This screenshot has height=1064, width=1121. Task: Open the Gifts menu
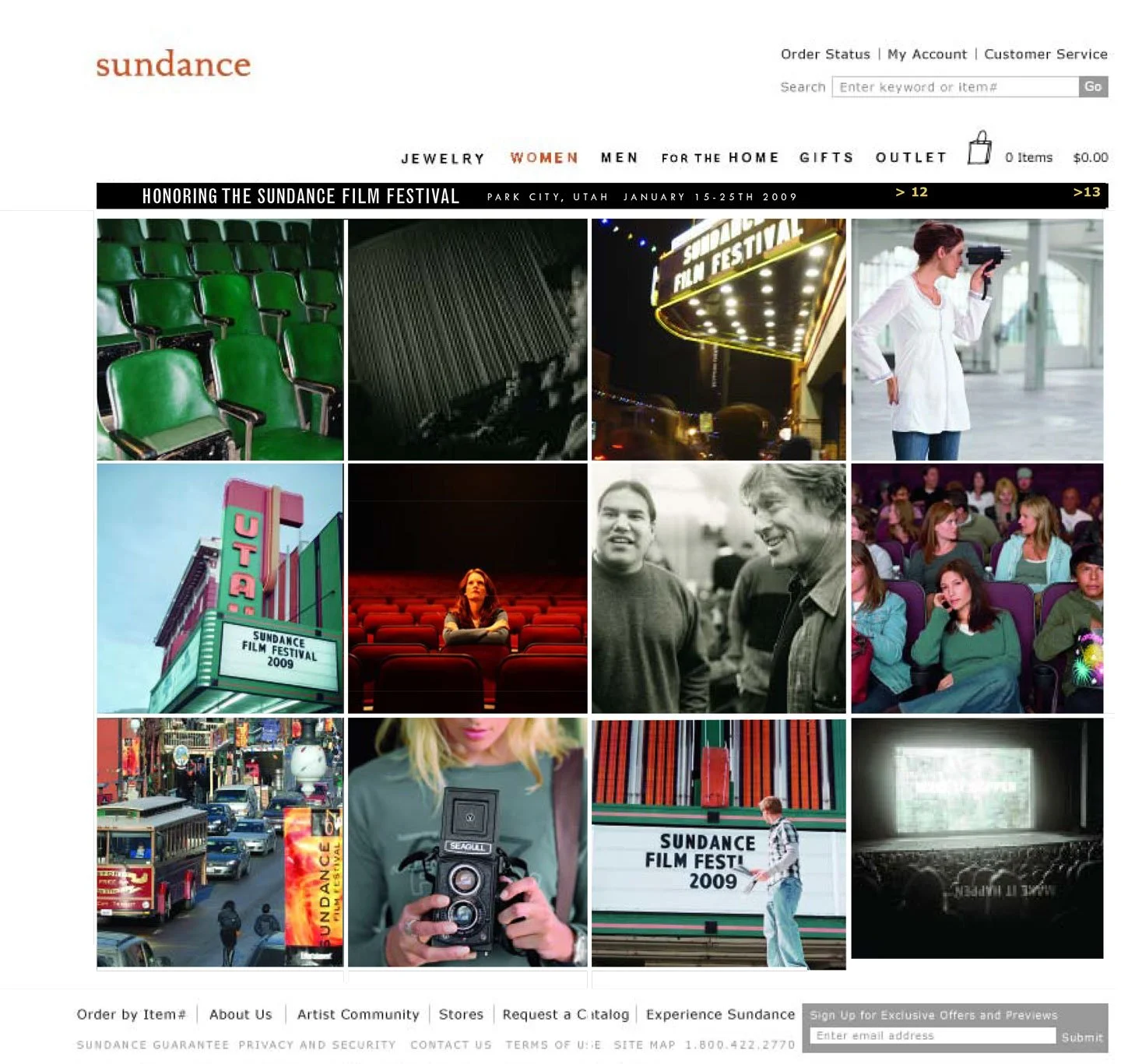[827, 158]
